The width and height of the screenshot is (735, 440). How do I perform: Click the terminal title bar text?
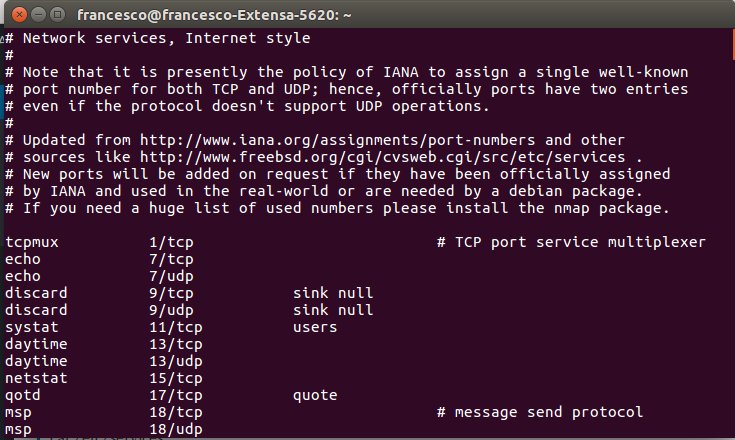pos(214,15)
